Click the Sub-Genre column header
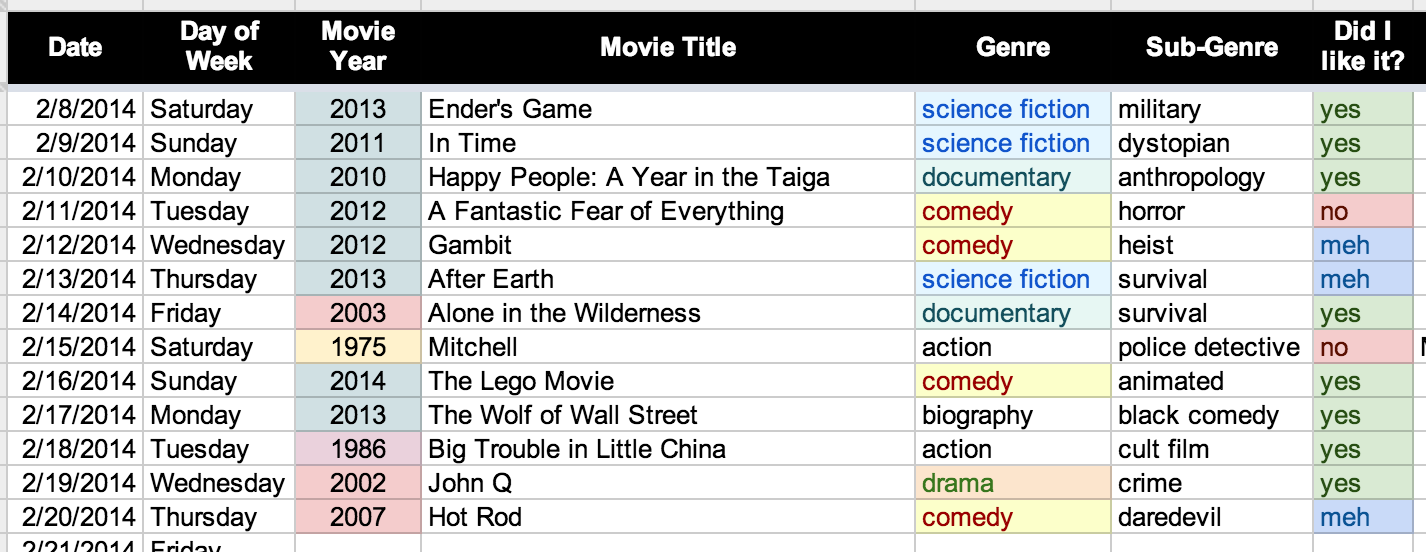Viewport: 1426px width, 552px height. coord(1210,47)
